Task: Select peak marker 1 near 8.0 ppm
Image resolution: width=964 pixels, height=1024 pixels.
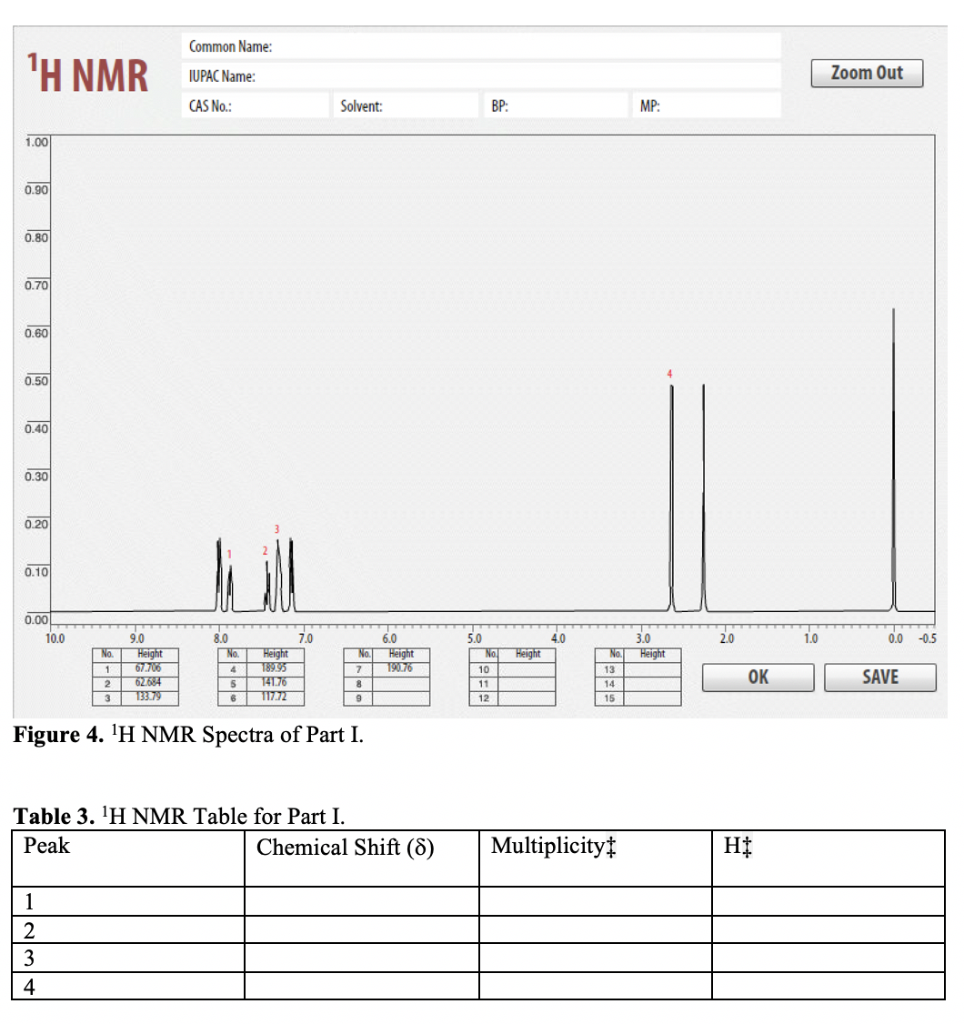Action: tap(230, 551)
